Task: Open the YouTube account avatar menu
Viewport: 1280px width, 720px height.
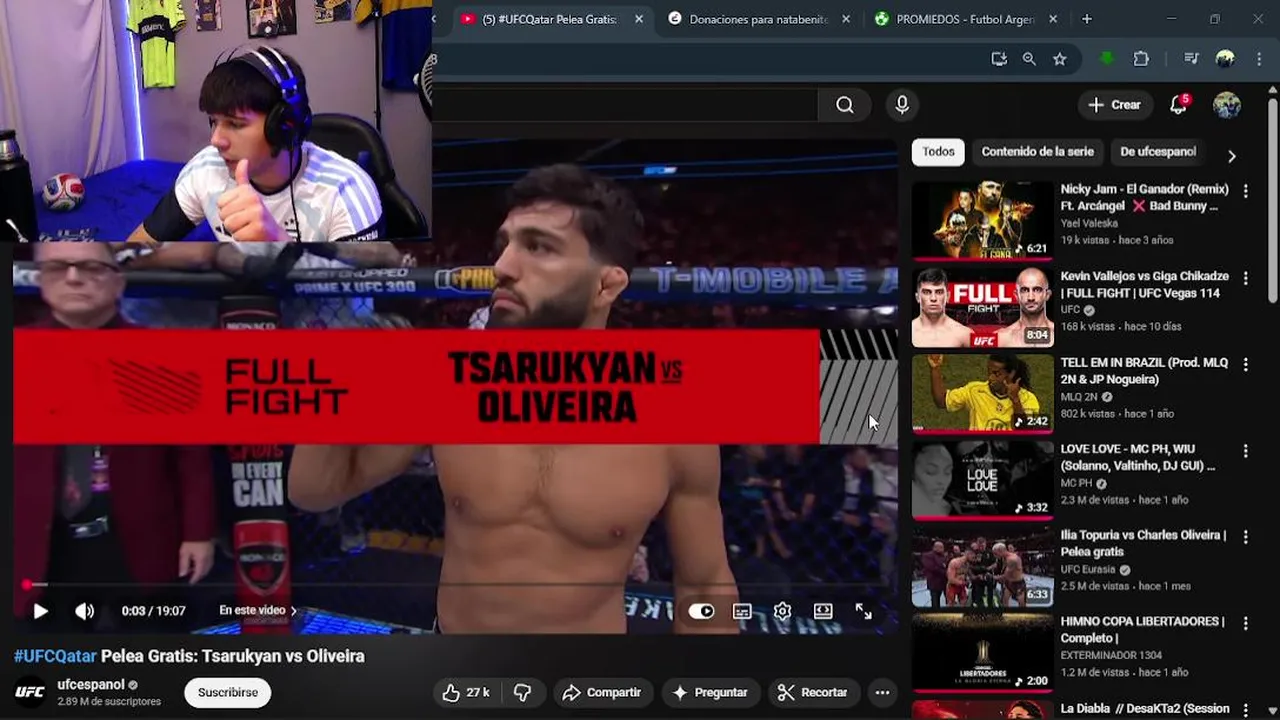Action: (1227, 105)
